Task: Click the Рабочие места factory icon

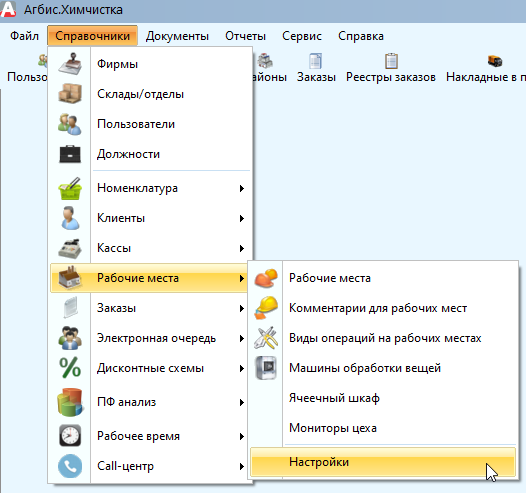Action: pyautogui.click(x=70, y=278)
